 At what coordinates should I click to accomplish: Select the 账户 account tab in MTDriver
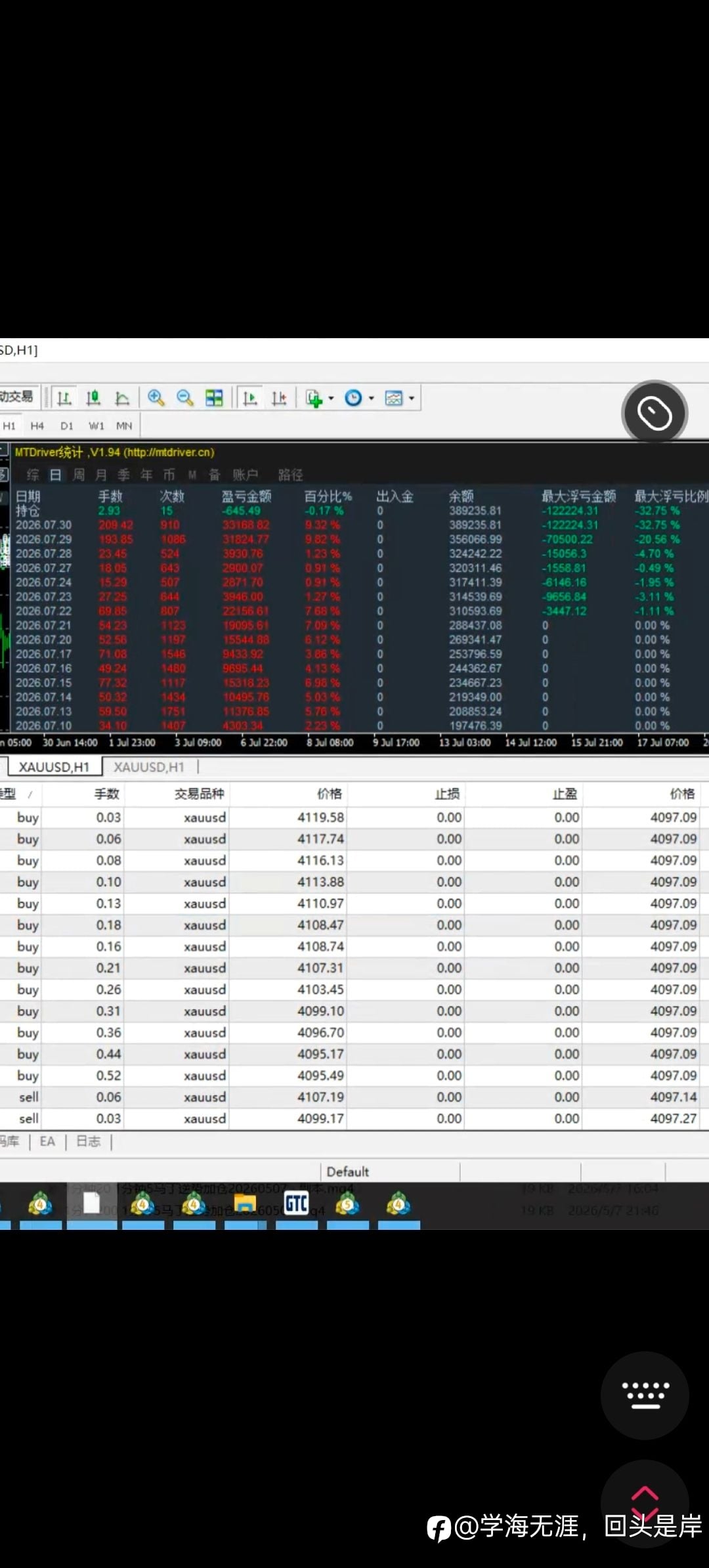tap(246, 475)
